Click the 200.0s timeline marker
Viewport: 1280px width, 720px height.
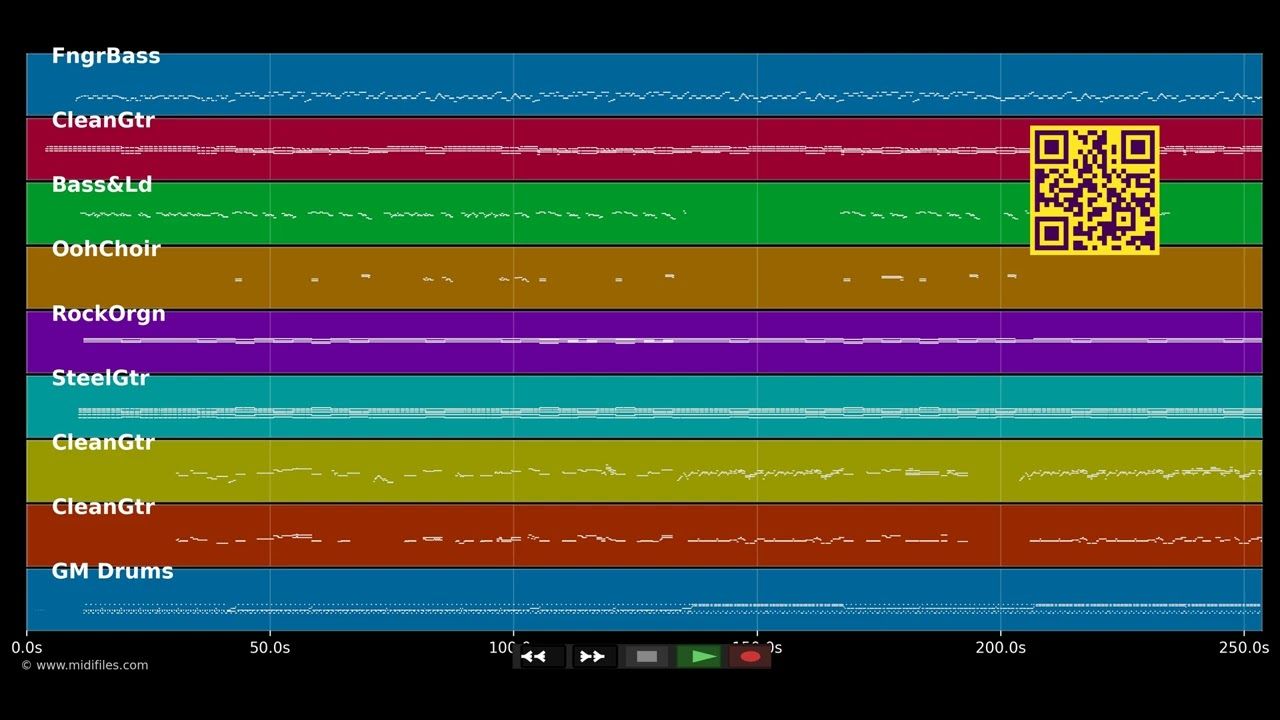tap(1000, 648)
